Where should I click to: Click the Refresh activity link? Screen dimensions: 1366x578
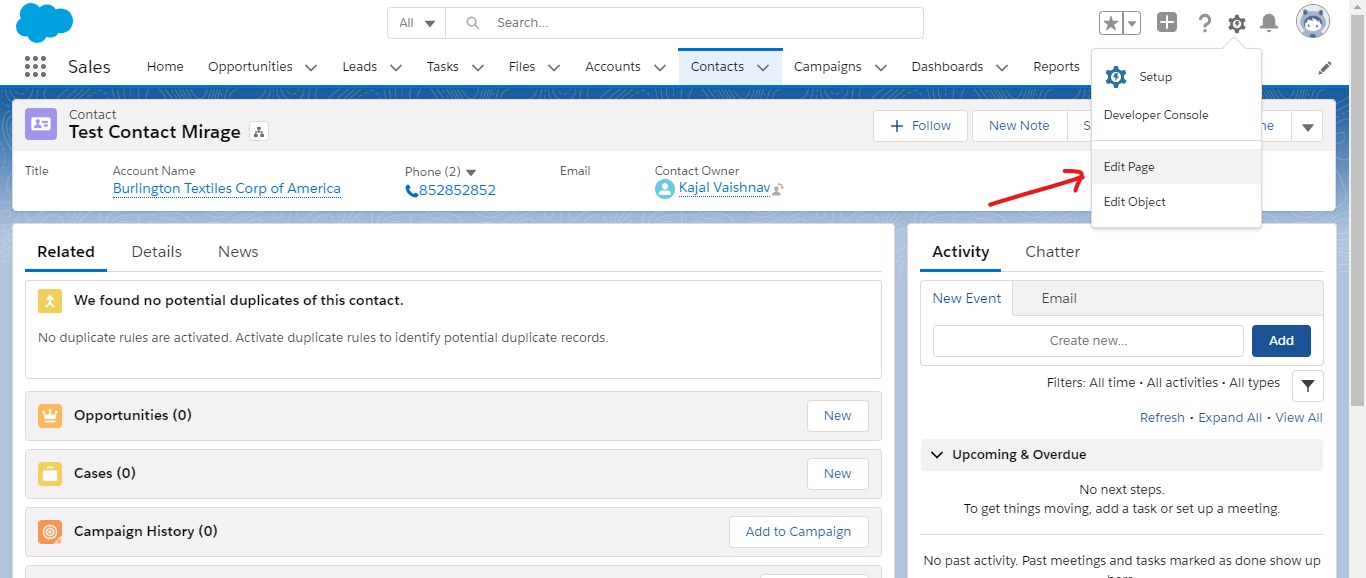[1162, 418]
